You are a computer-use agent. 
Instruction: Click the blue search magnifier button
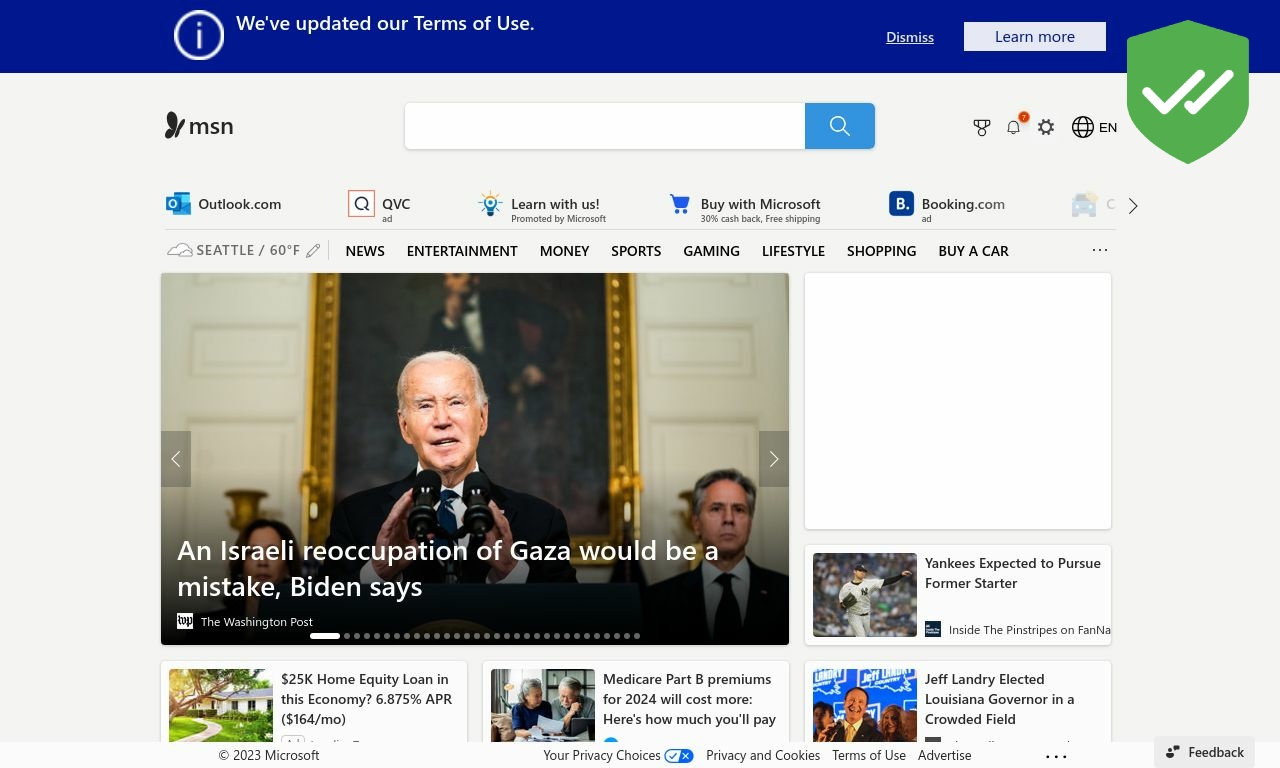pos(840,126)
